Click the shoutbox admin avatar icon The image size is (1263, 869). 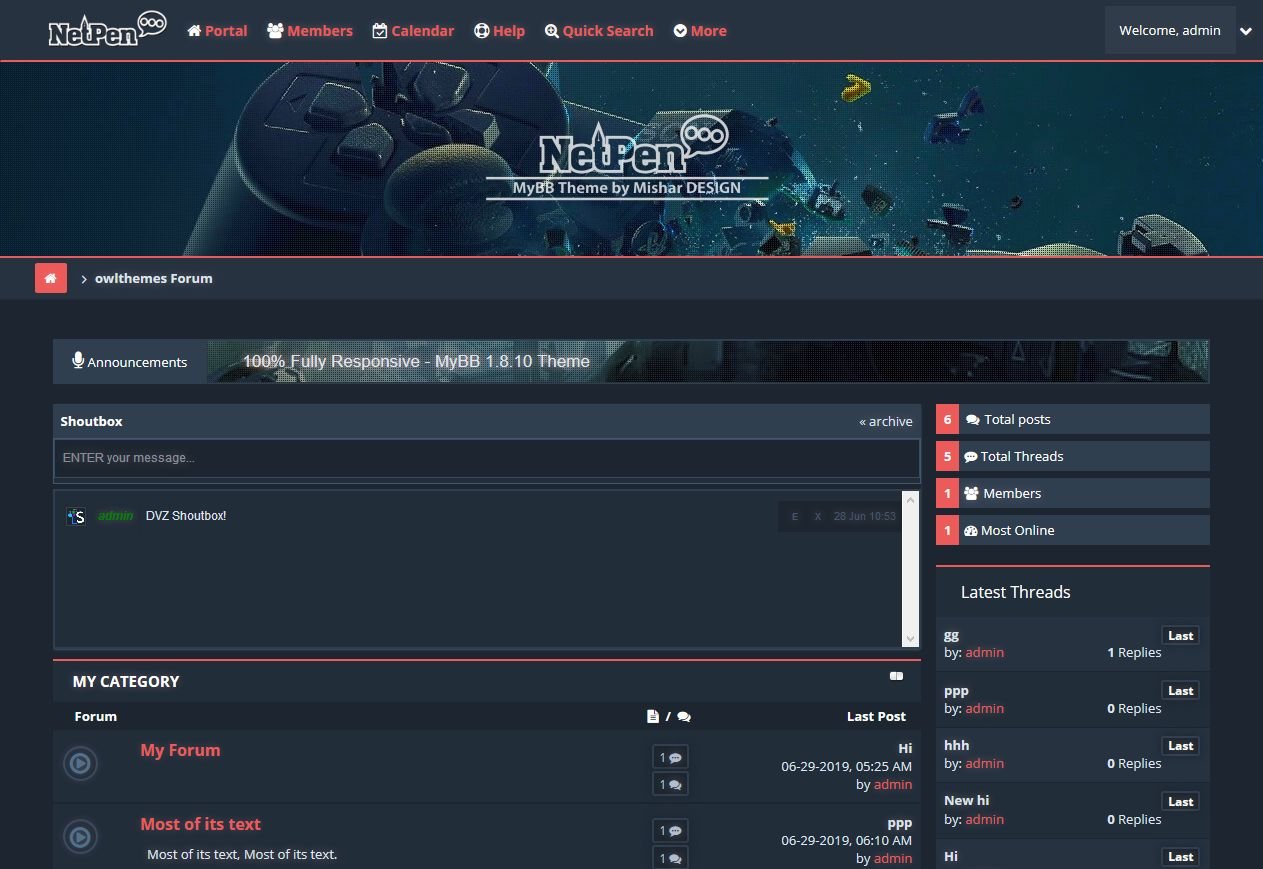(76, 516)
